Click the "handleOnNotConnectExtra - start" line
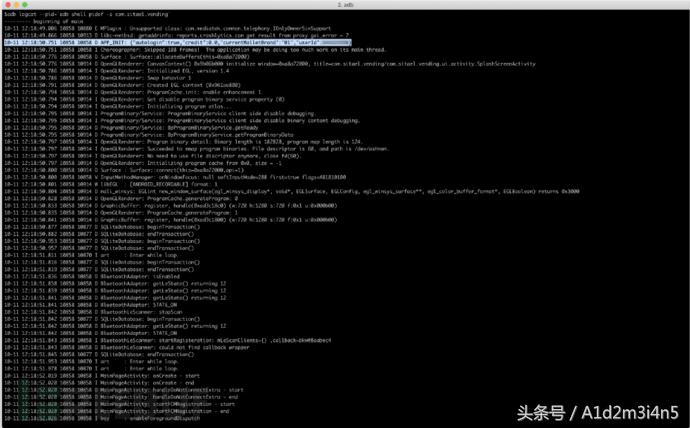Image resolution: width=690 pixels, height=428 pixels. point(124,390)
